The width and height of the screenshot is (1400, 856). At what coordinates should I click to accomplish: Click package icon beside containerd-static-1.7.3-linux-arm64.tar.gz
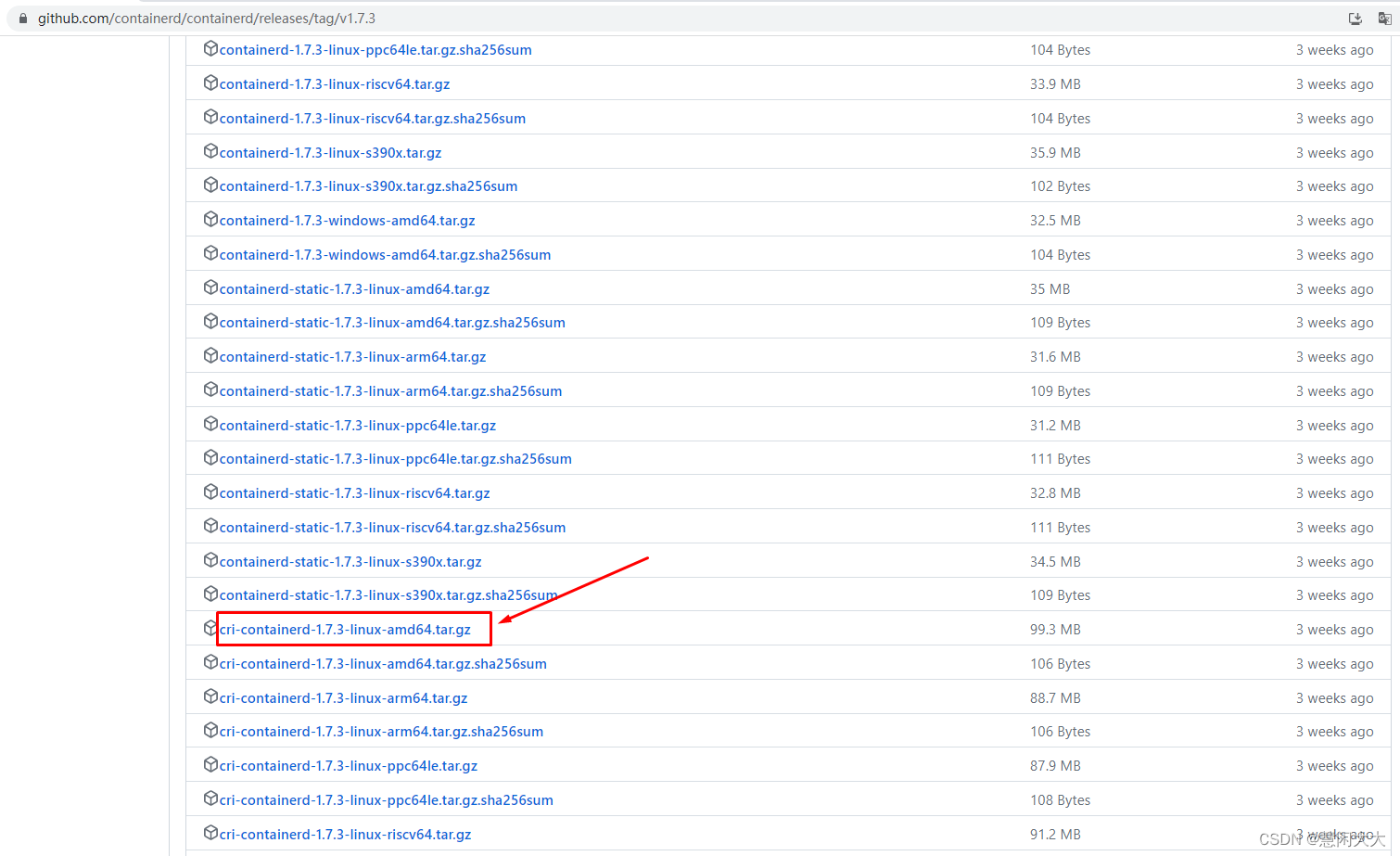coord(210,355)
